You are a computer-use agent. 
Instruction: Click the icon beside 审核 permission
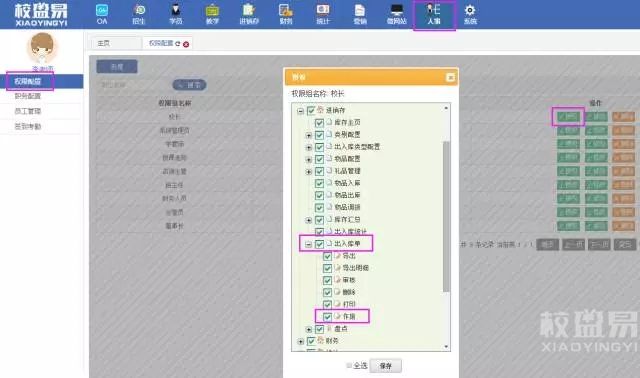point(338,280)
